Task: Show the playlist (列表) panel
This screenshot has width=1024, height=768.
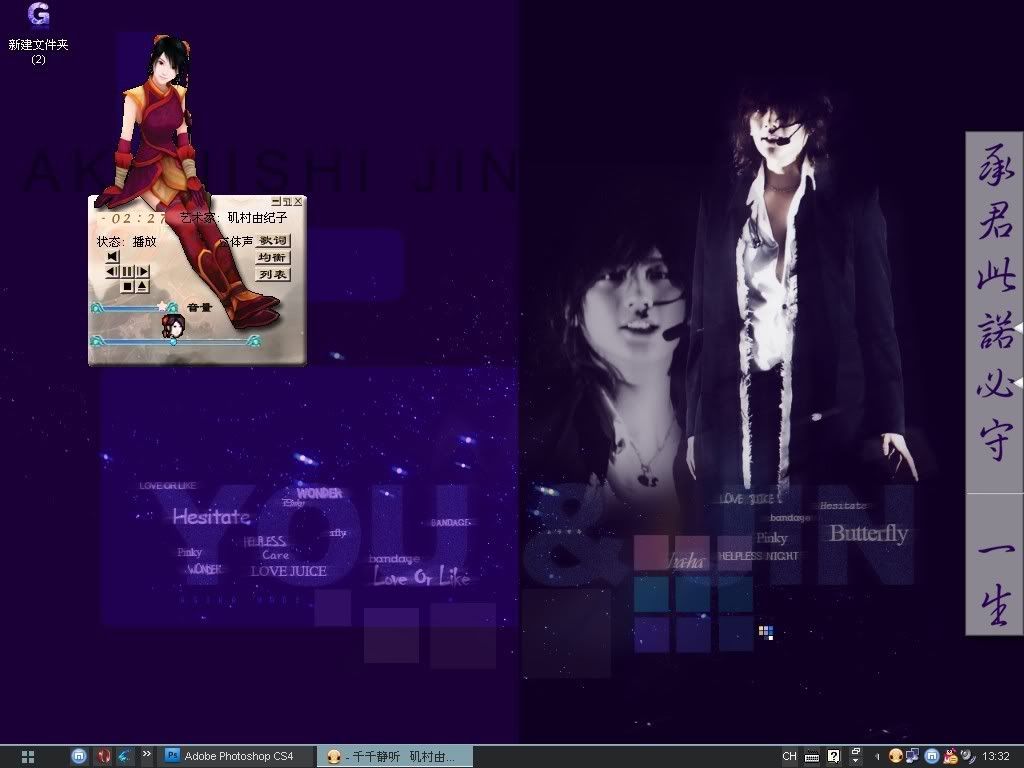Action: (272, 274)
